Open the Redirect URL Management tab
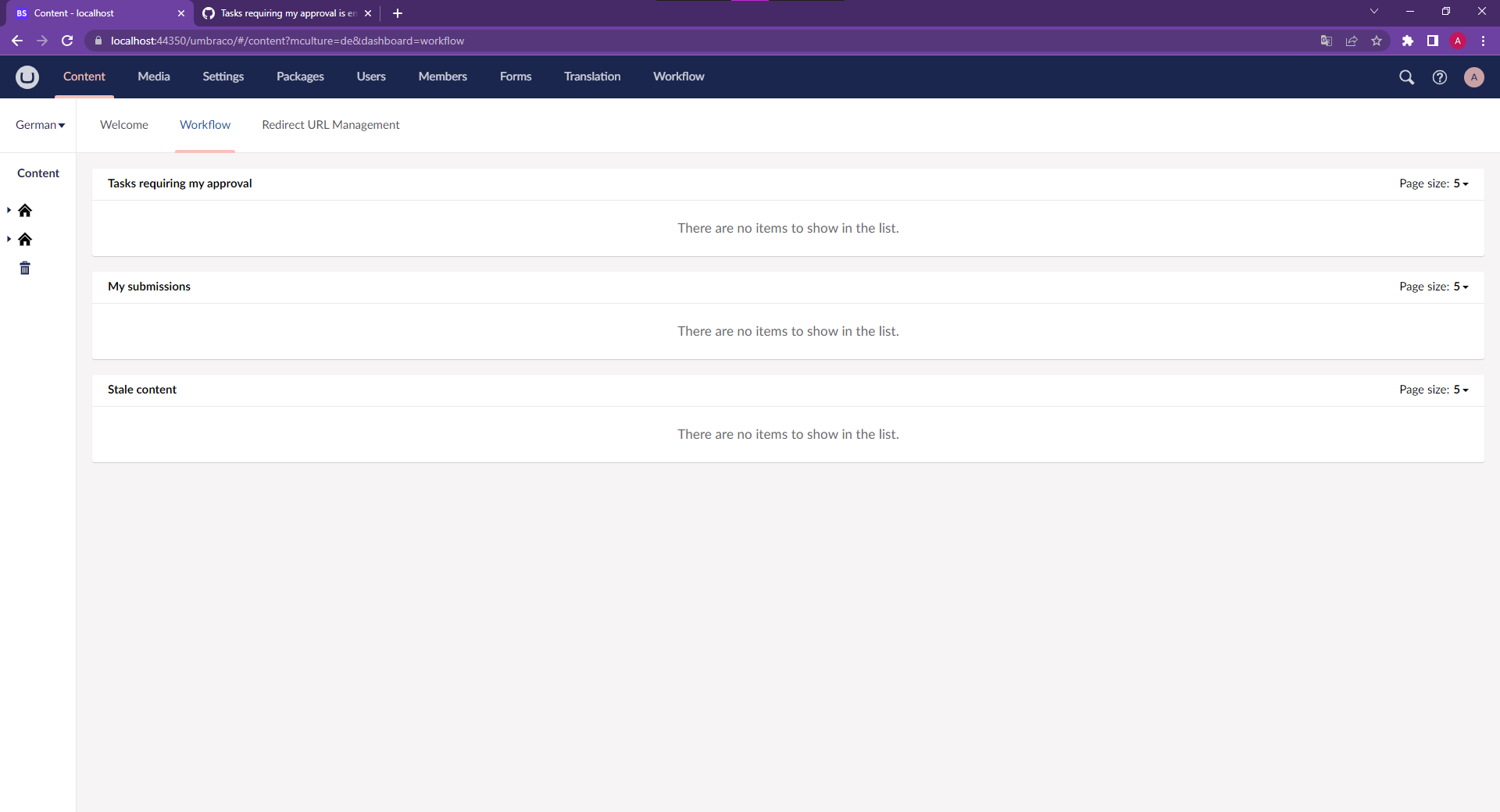The image size is (1500, 812). pos(330,125)
